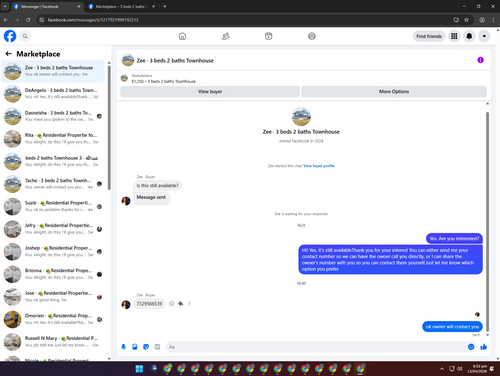Click the $1,250 listing info line
This screenshot has height=376, width=500.
[163, 81]
